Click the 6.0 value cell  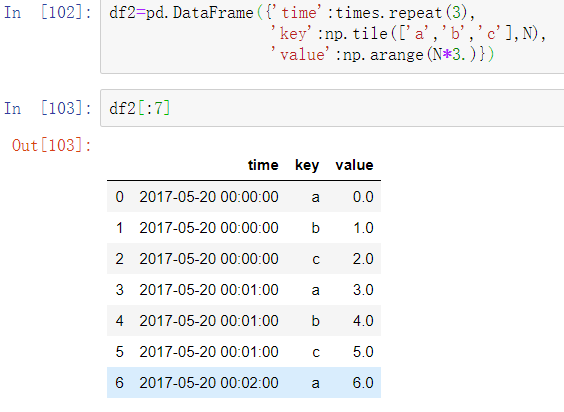[x=363, y=382]
